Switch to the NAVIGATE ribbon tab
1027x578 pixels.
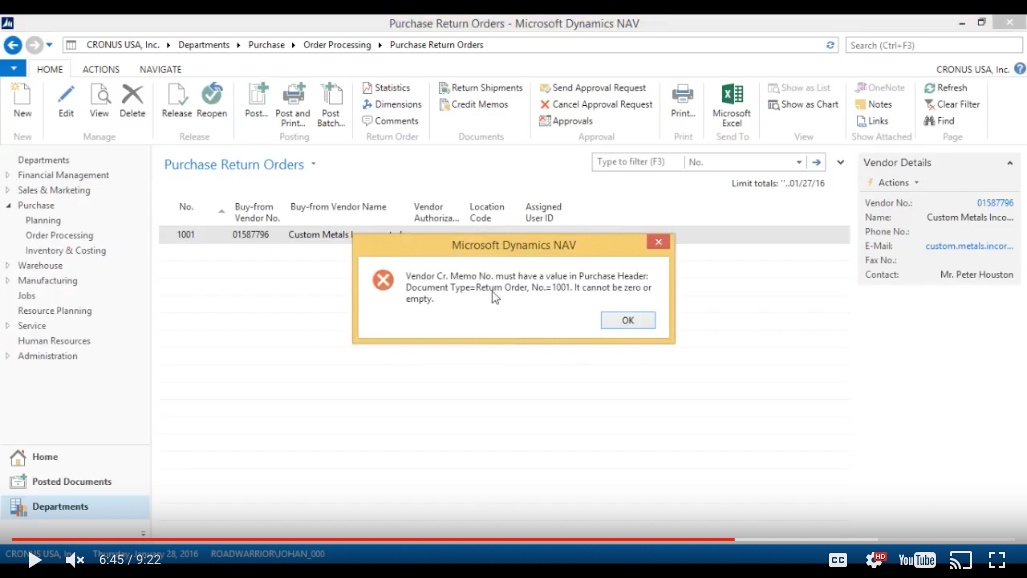160,69
